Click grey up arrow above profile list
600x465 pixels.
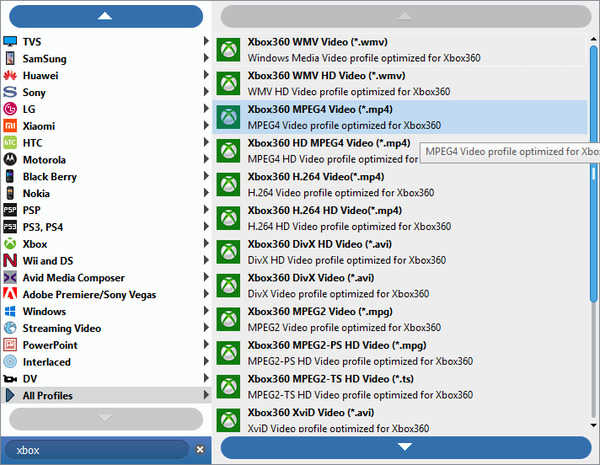pyautogui.click(x=406, y=16)
